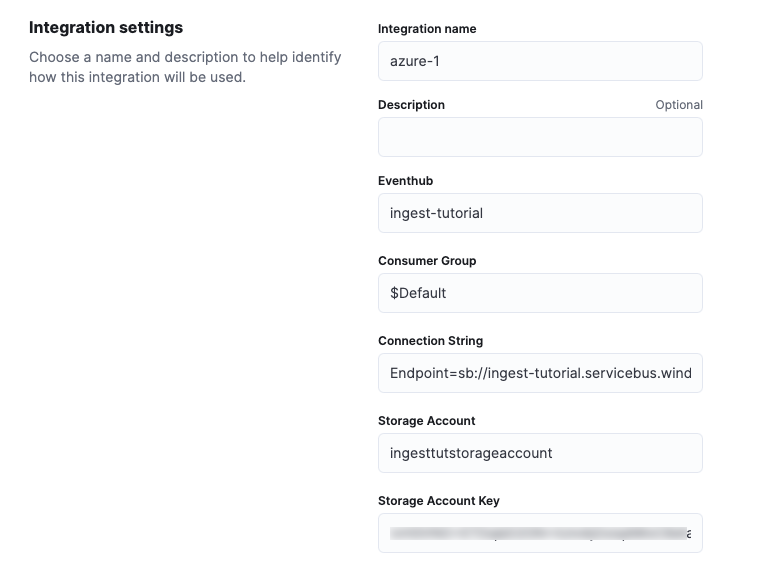
Task: Click the "Storage Account" label
Action: [426, 421]
